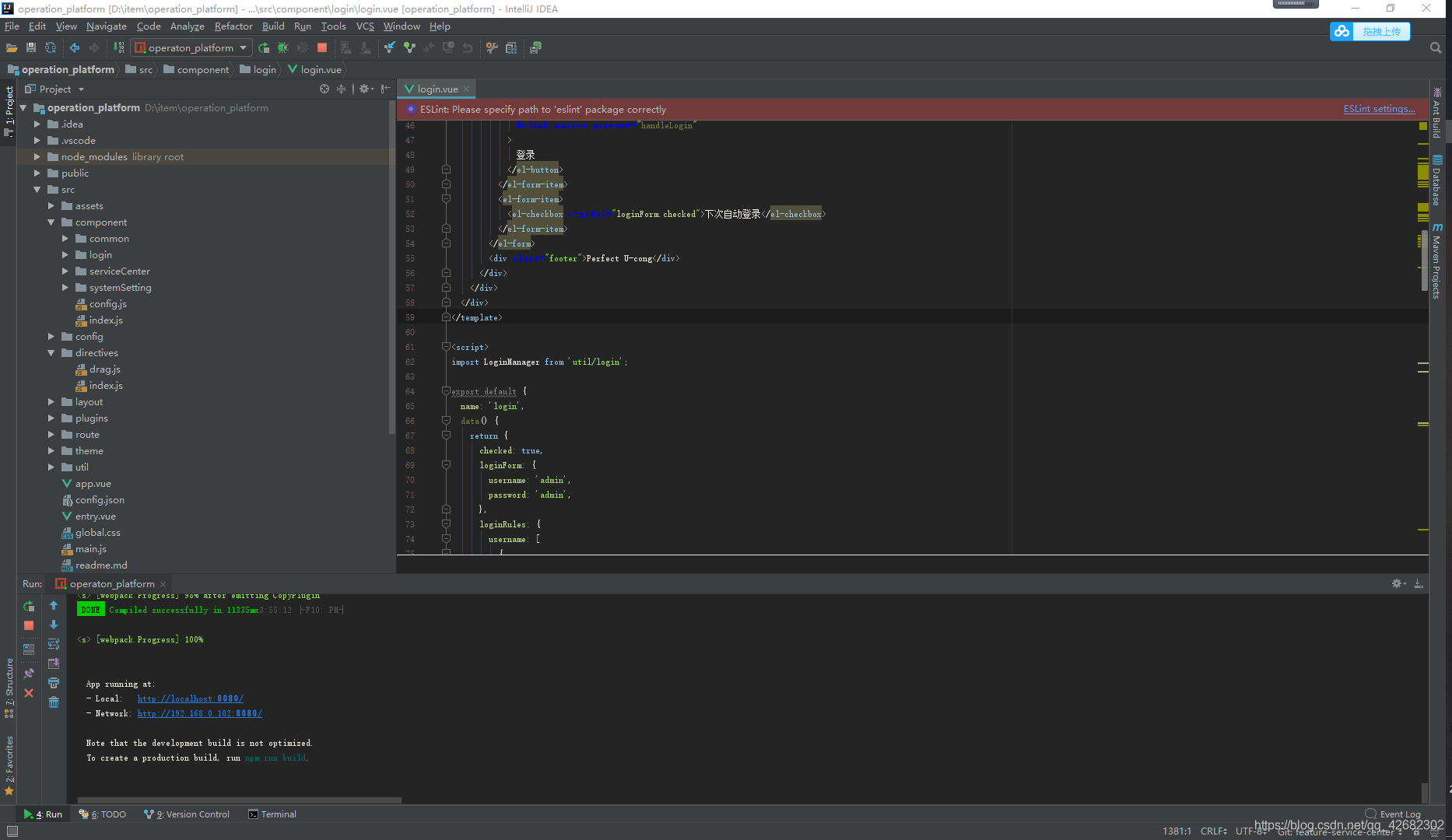
Task: Switch to the Terminal tool tab
Action: click(x=272, y=814)
